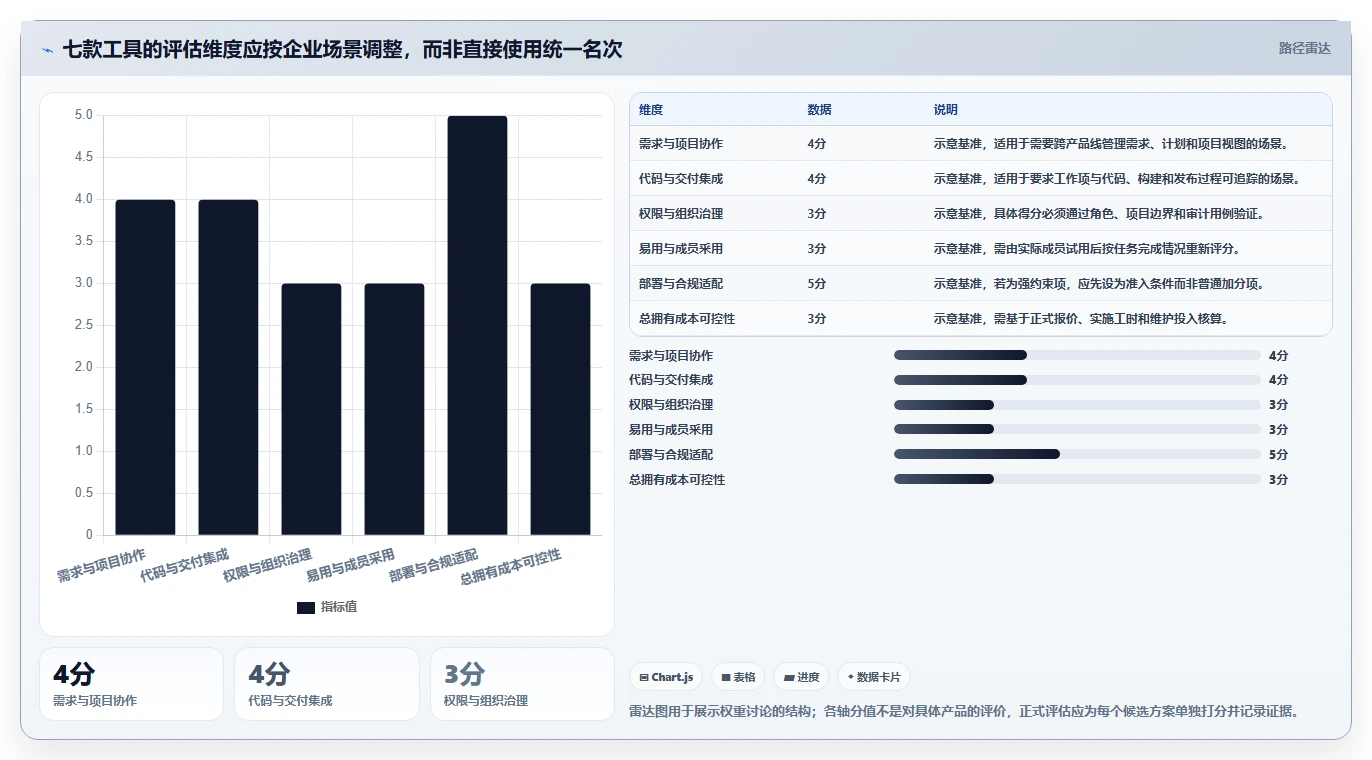Open the 4分 代码与交付集成 data card
The width and height of the screenshot is (1372, 760).
[327, 684]
